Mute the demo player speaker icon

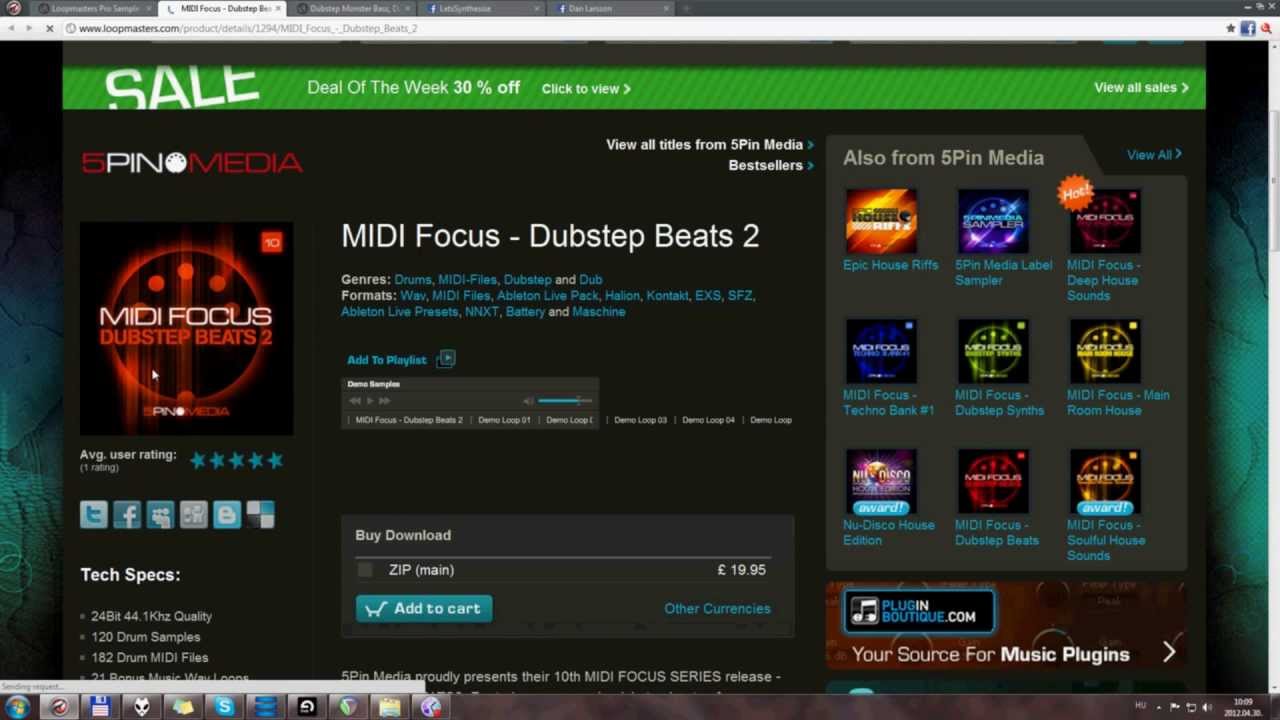click(x=528, y=401)
